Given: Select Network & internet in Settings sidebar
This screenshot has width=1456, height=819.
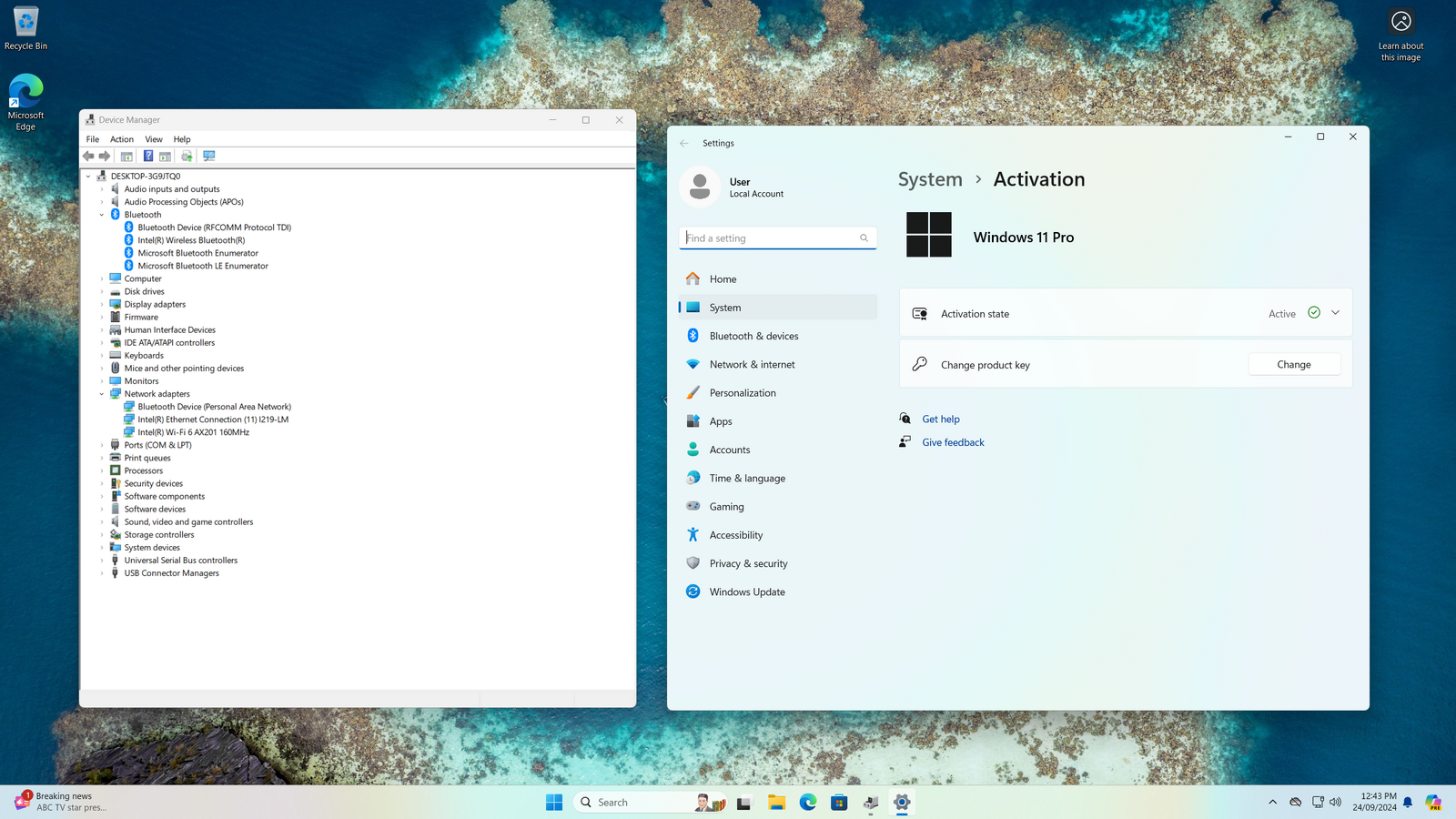Looking at the screenshot, I should pos(778,364).
